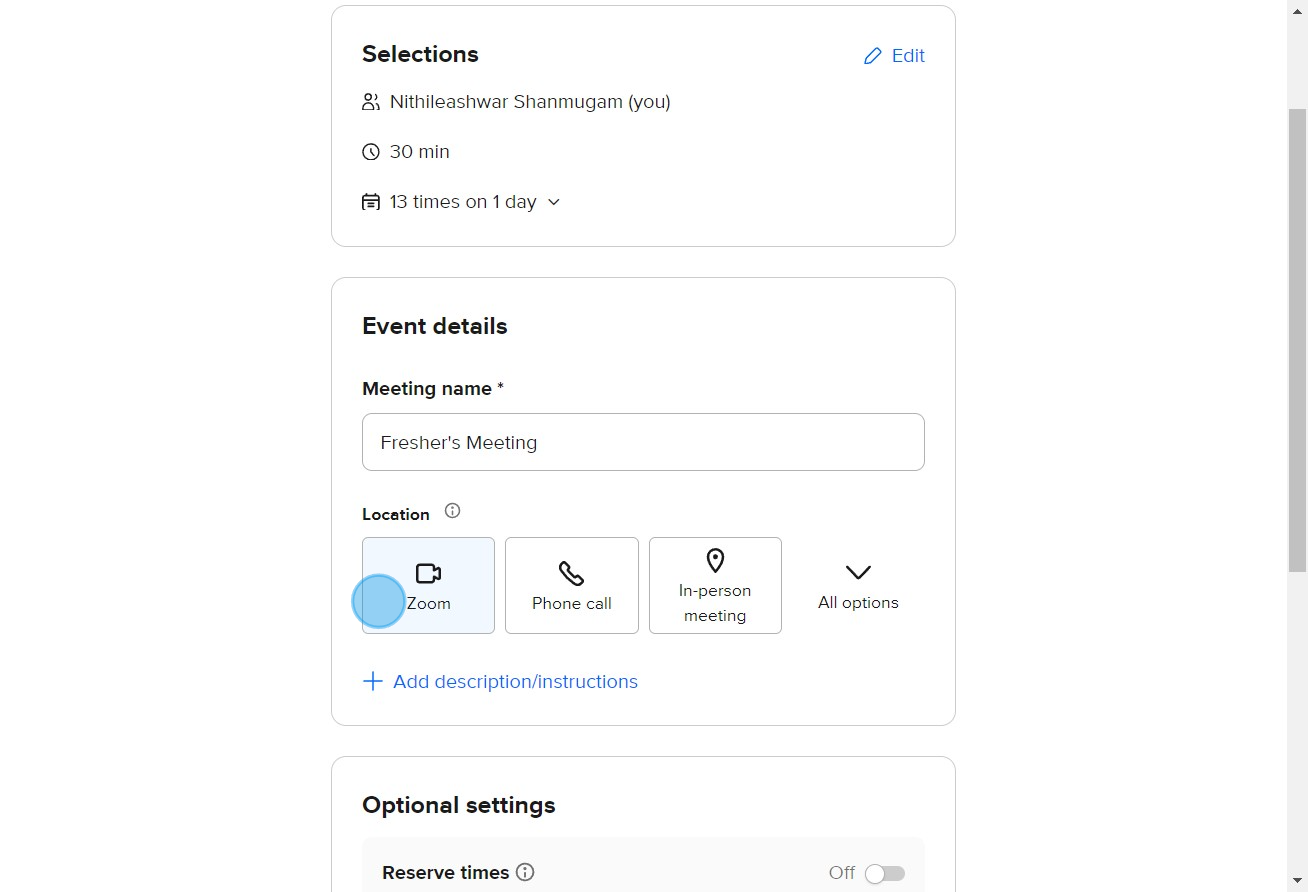Toggle the Reserve times switch

884,874
